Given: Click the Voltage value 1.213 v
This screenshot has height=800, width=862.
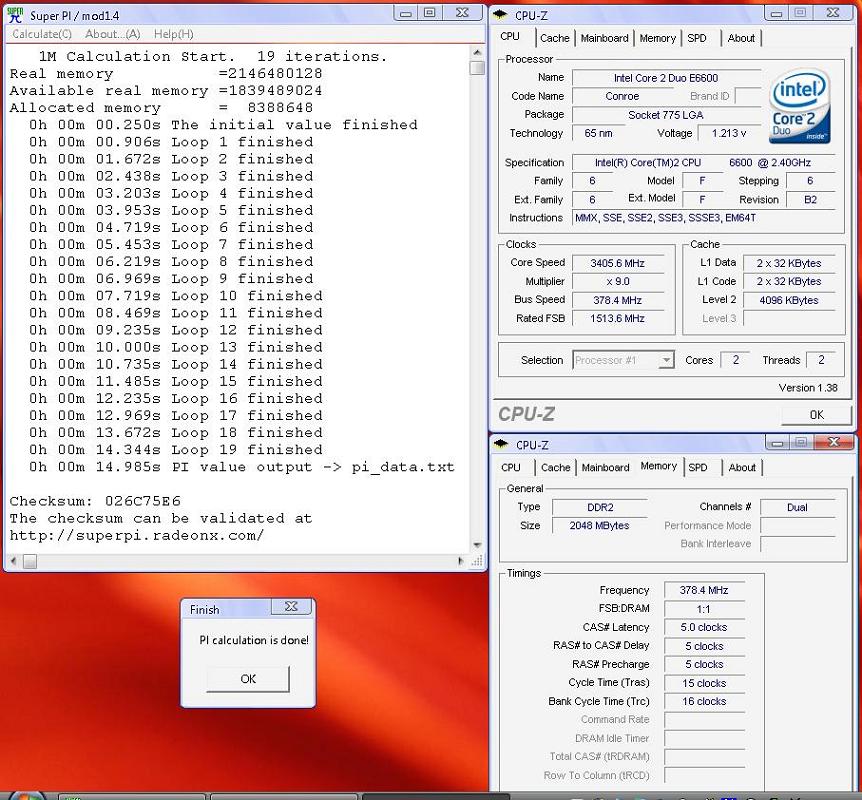Looking at the screenshot, I should [x=729, y=133].
